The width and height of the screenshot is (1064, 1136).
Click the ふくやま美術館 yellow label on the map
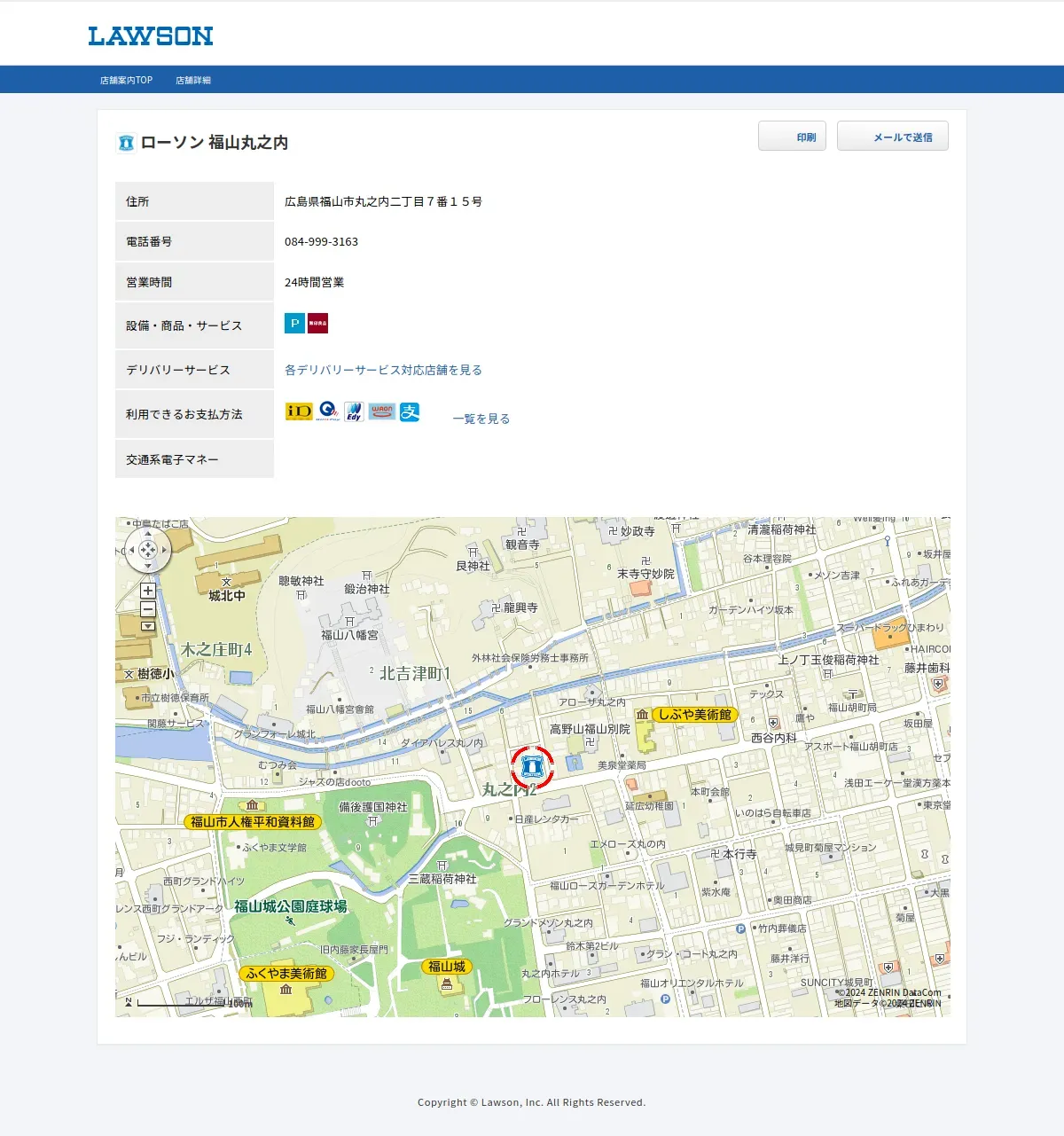pyautogui.click(x=286, y=973)
